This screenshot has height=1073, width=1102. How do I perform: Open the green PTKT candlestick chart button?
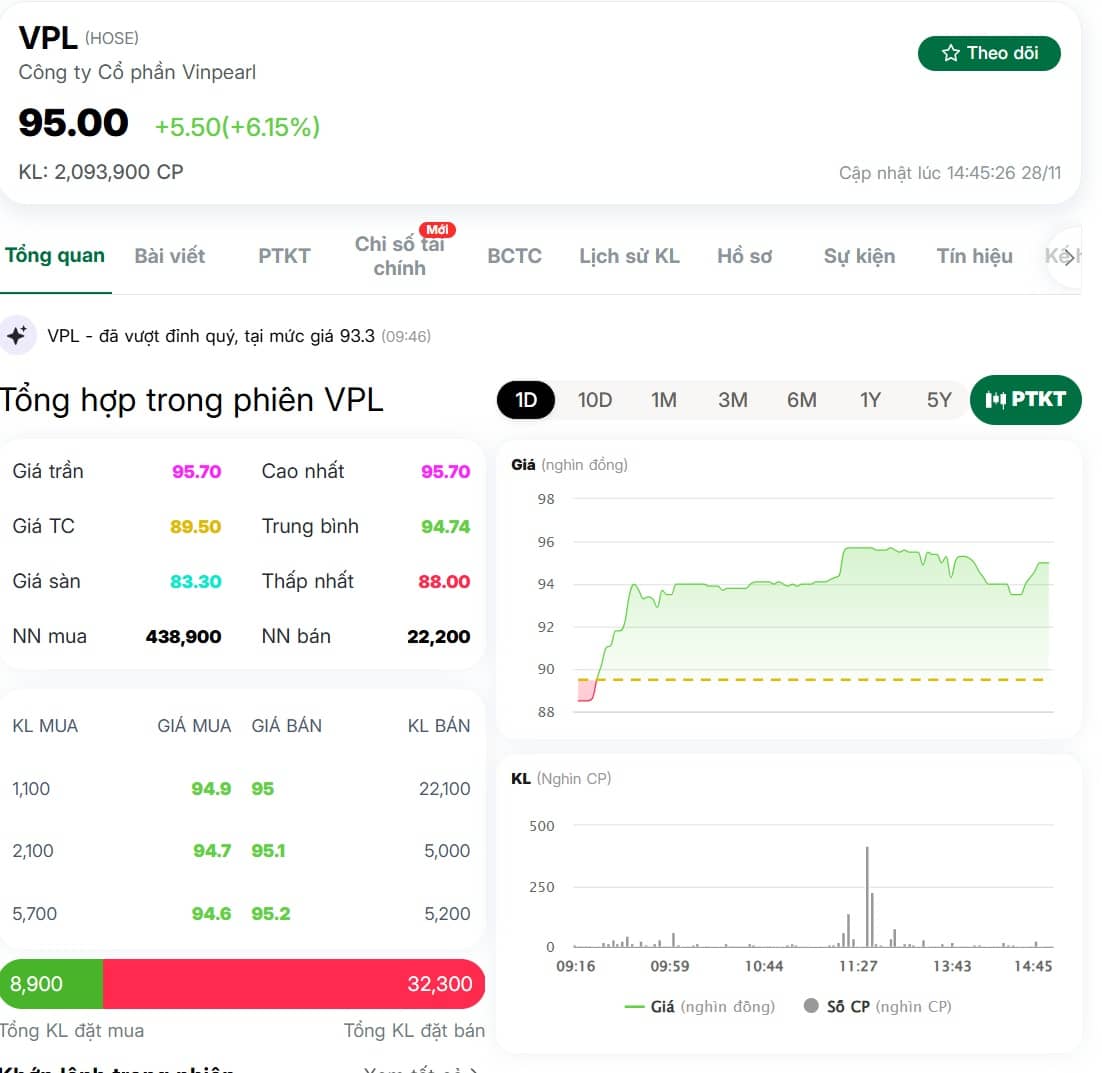click(x=1025, y=400)
